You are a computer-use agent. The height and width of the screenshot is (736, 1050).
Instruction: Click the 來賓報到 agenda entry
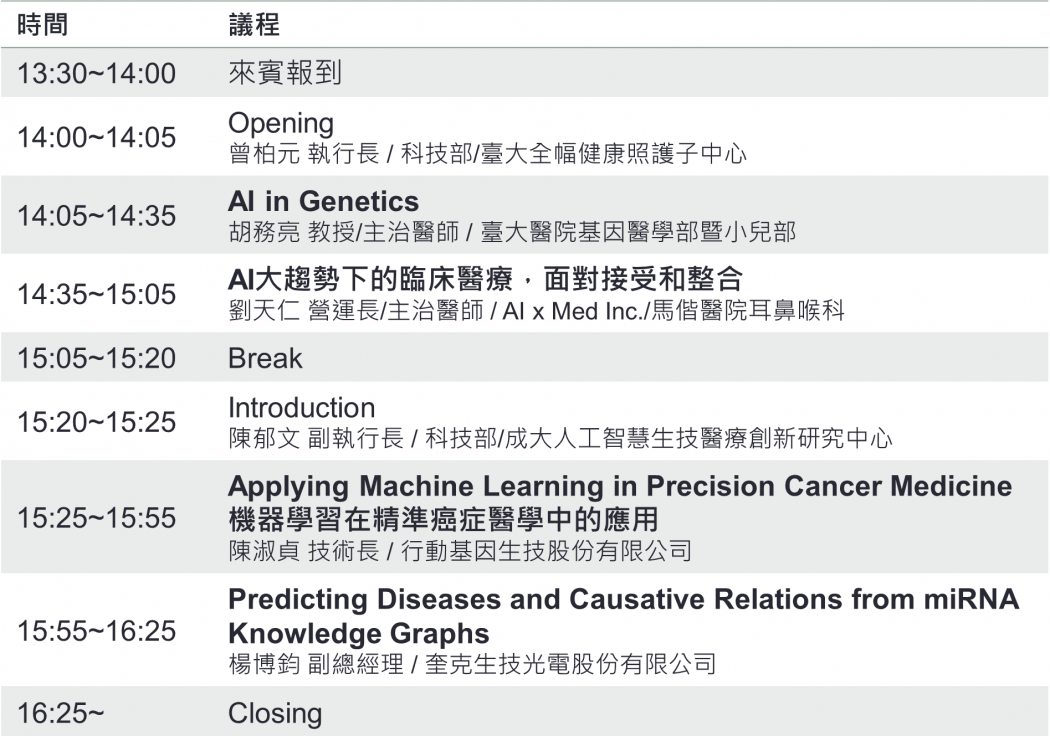pos(285,72)
